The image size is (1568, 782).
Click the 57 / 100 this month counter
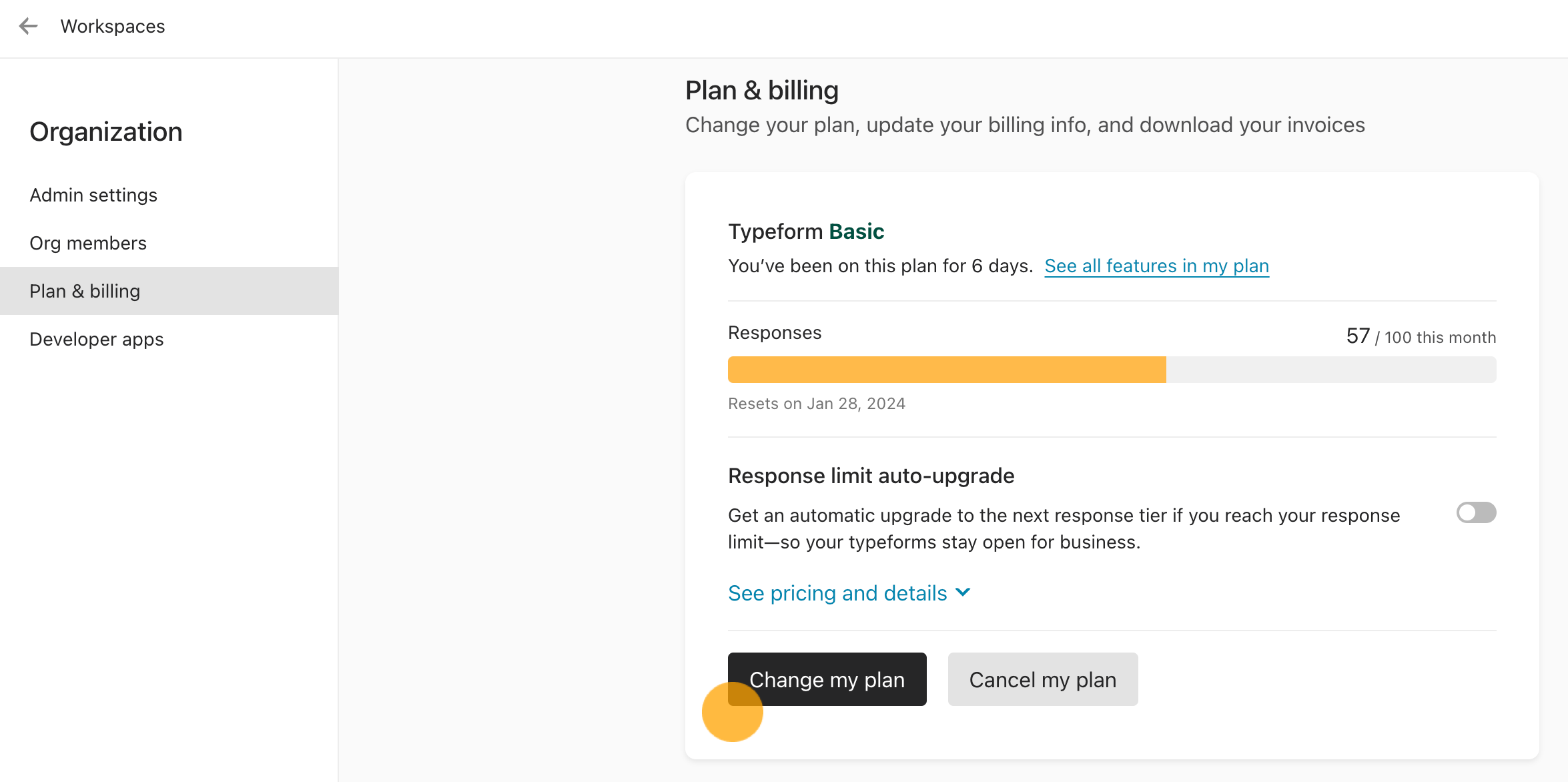[x=1421, y=337]
